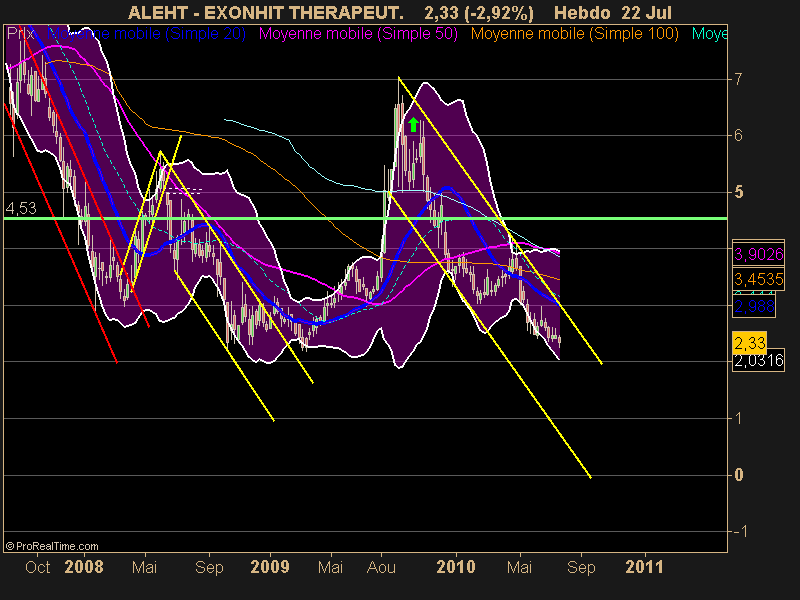Click the 'Hebdo' timeframe label
800x600 pixels.
[582, 12]
